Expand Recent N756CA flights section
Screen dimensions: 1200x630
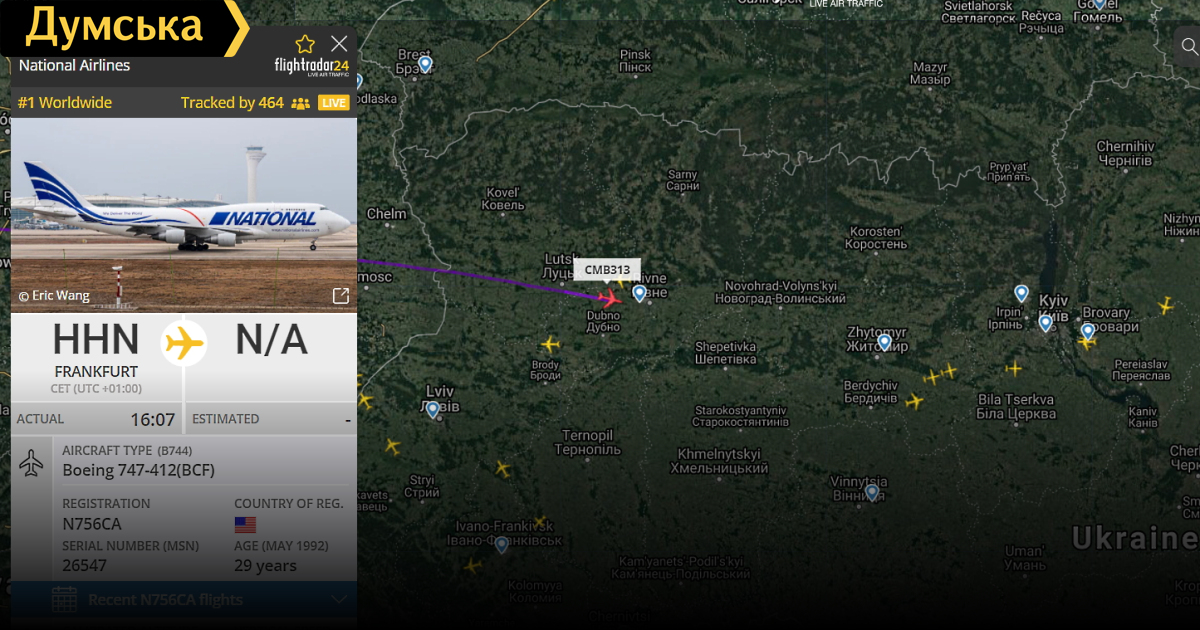[184, 600]
